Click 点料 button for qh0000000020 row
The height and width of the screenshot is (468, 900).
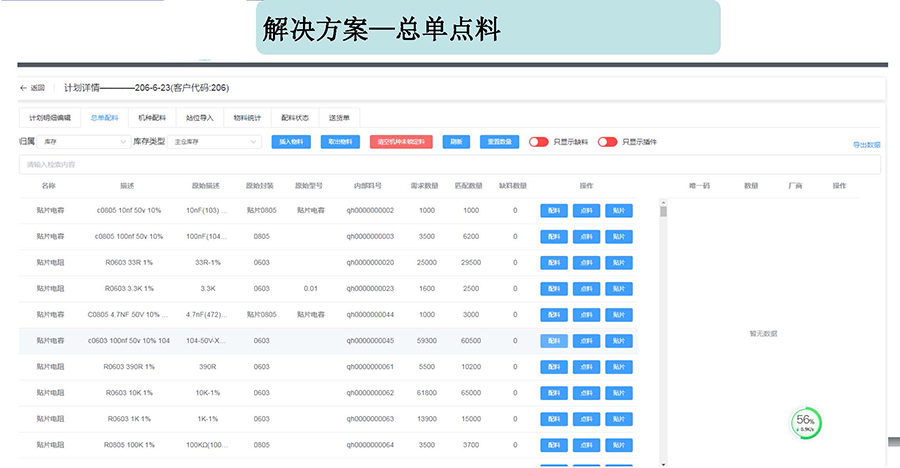tap(586, 262)
